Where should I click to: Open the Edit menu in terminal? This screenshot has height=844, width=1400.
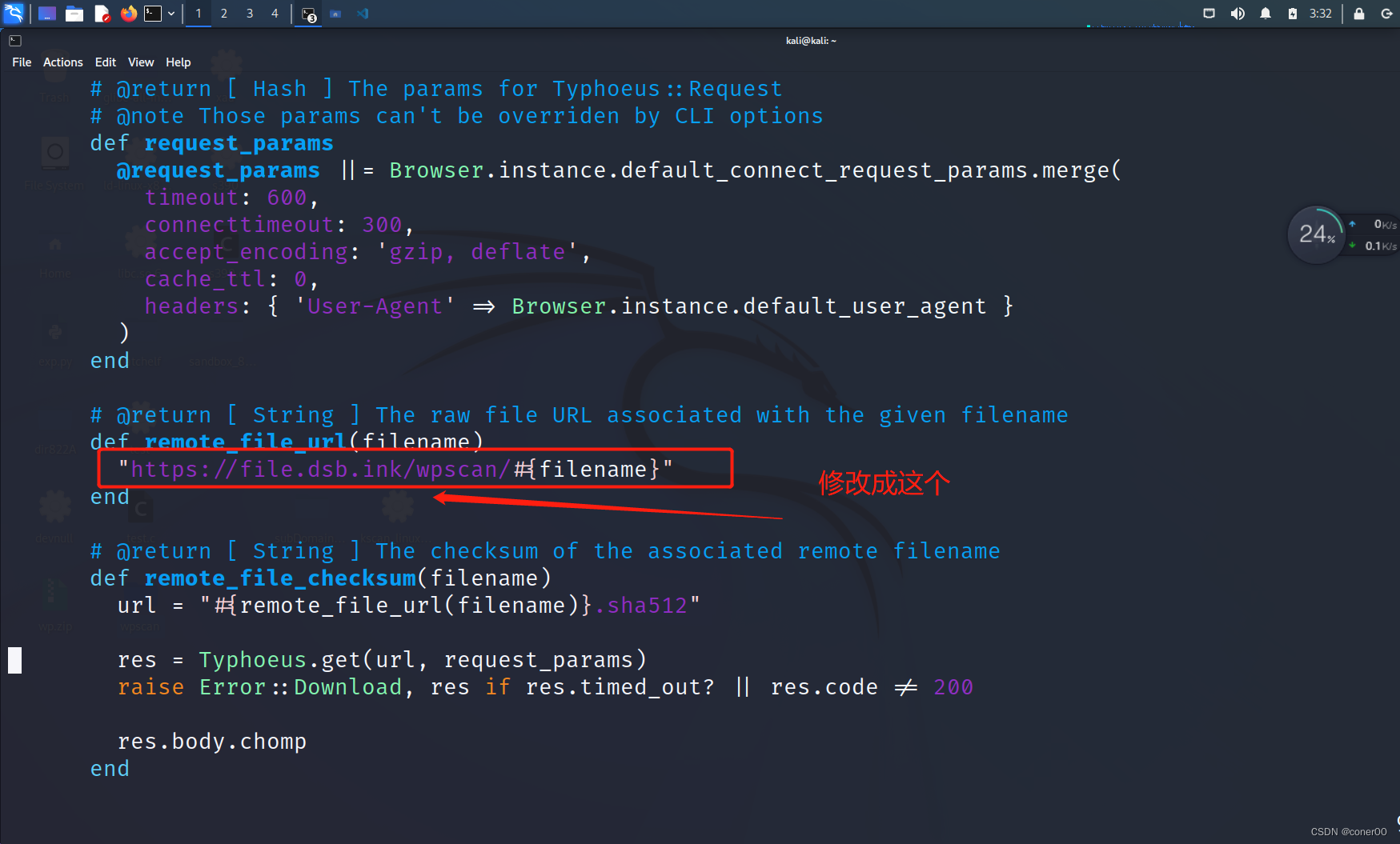click(106, 62)
